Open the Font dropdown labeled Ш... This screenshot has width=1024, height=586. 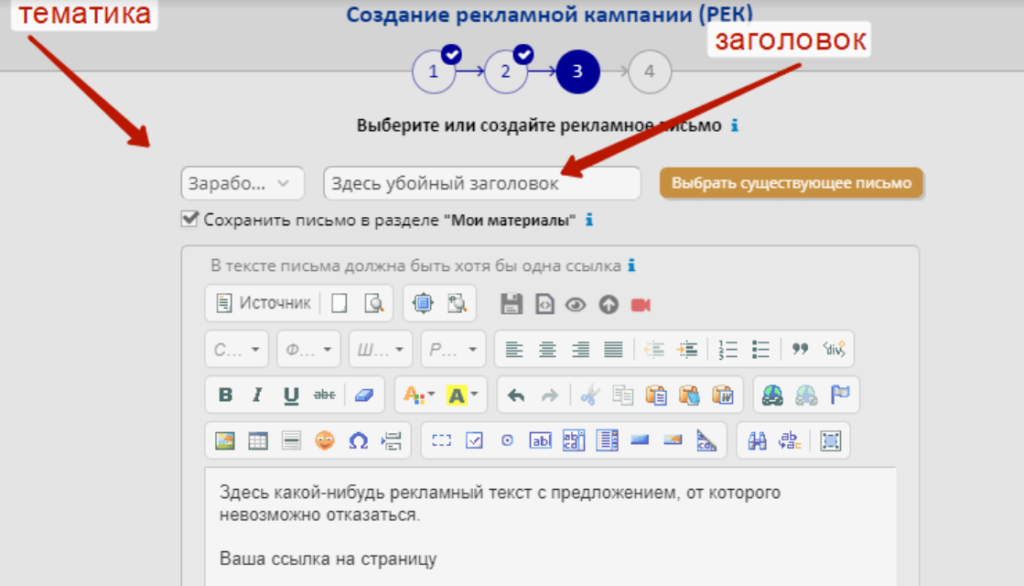[x=380, y=350]
